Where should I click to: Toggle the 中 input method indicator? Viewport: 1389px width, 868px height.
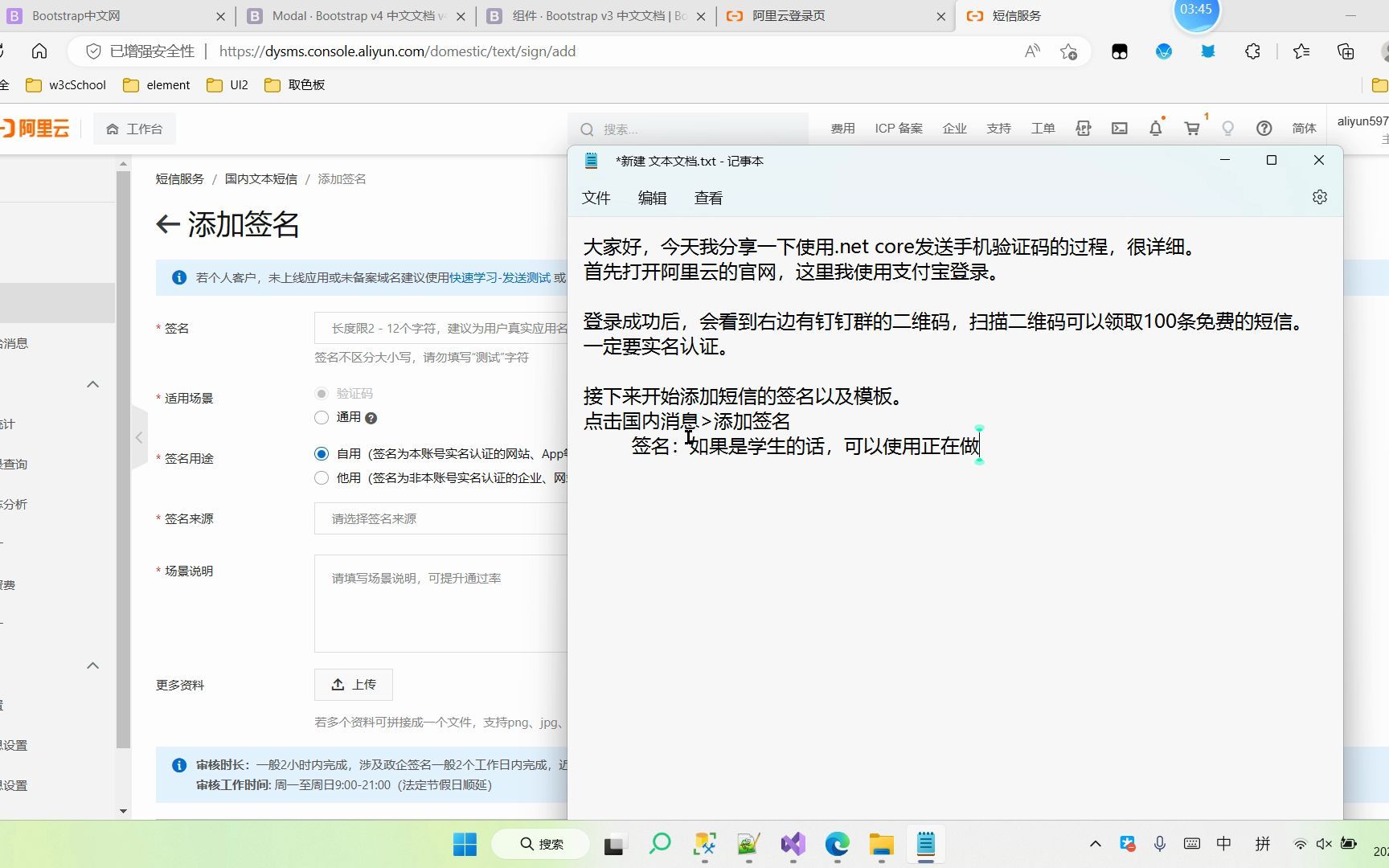pos(1223,843)
